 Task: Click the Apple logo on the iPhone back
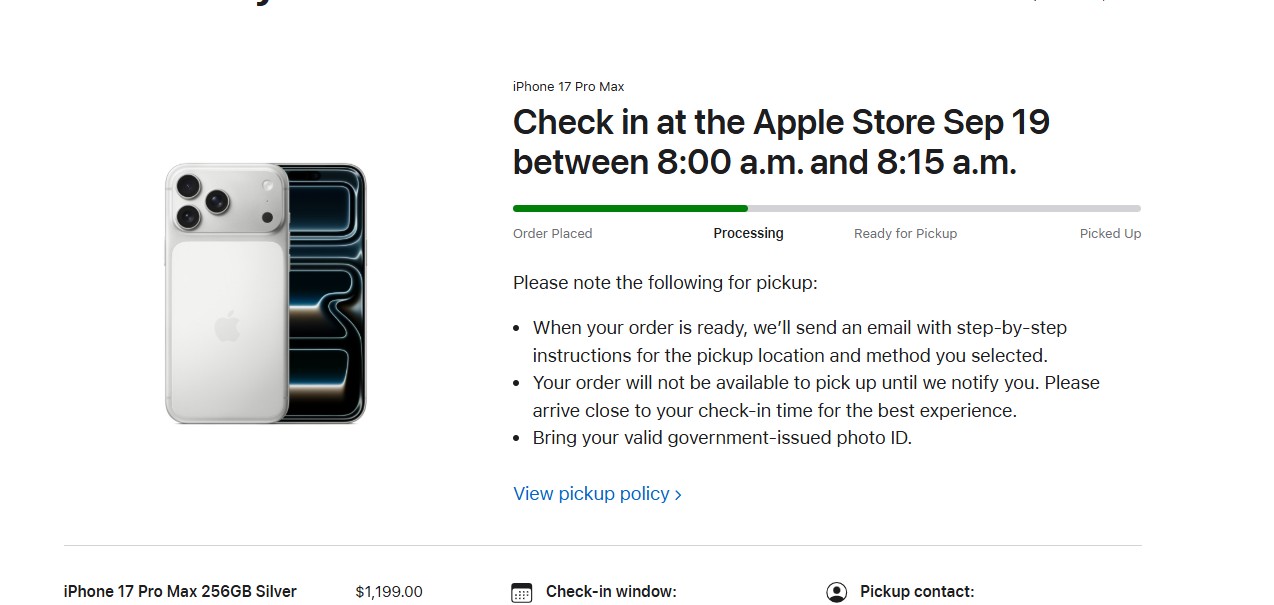pyautogui.click(x=227, y=326)
